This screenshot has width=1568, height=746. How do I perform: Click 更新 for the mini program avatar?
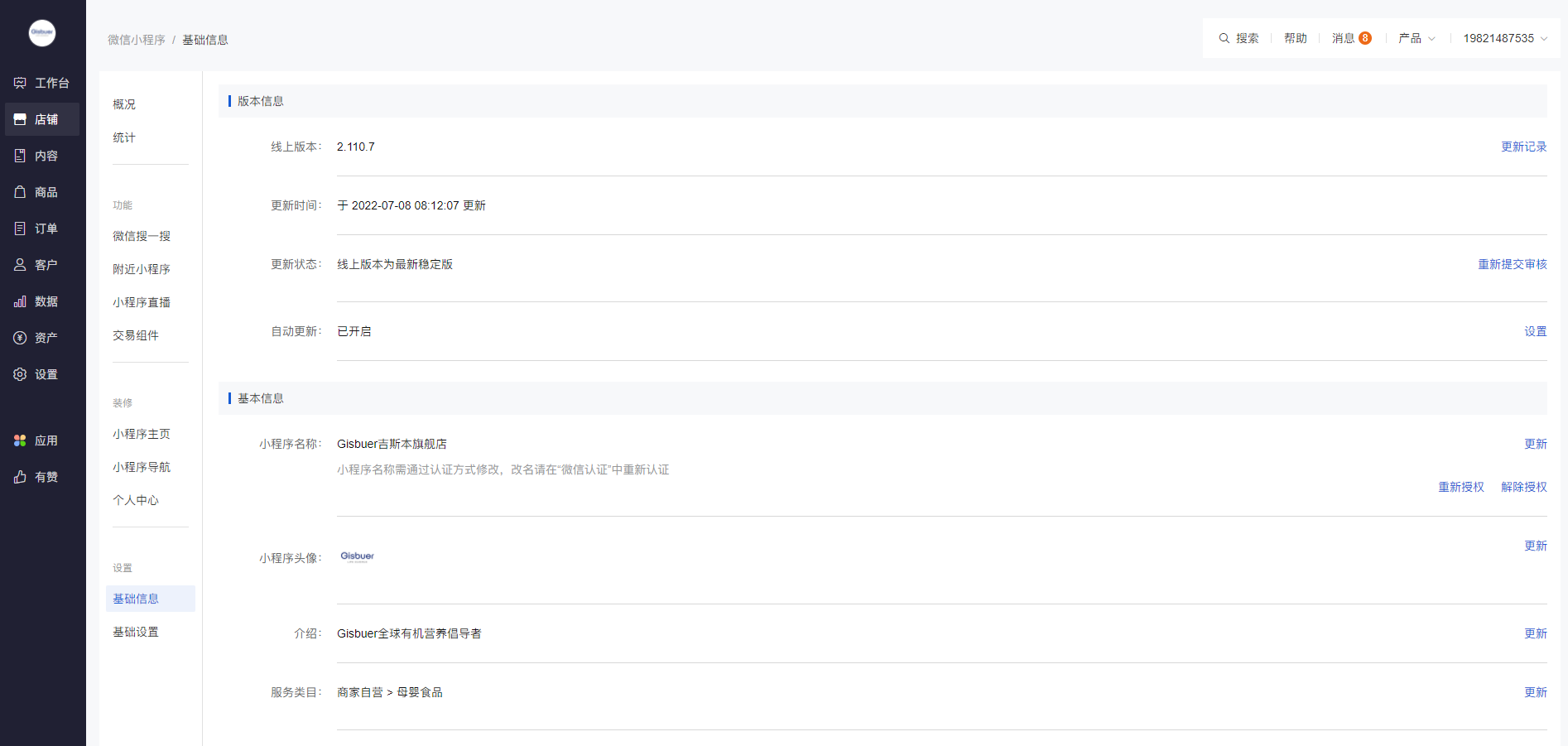pos(1536,546)
